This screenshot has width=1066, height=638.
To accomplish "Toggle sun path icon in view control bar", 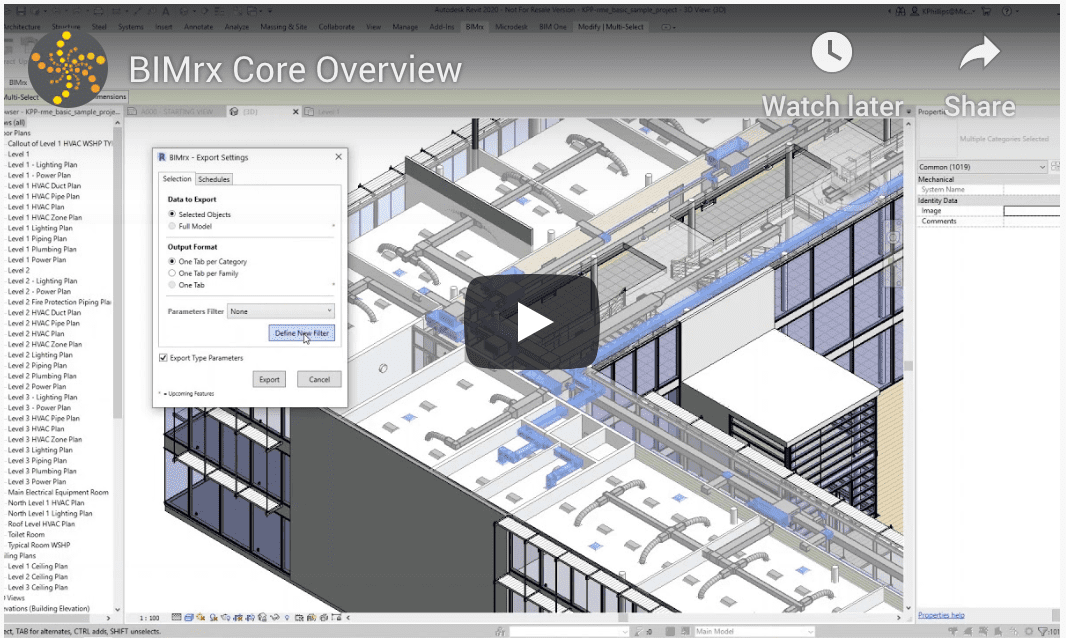I will point(201,618).
